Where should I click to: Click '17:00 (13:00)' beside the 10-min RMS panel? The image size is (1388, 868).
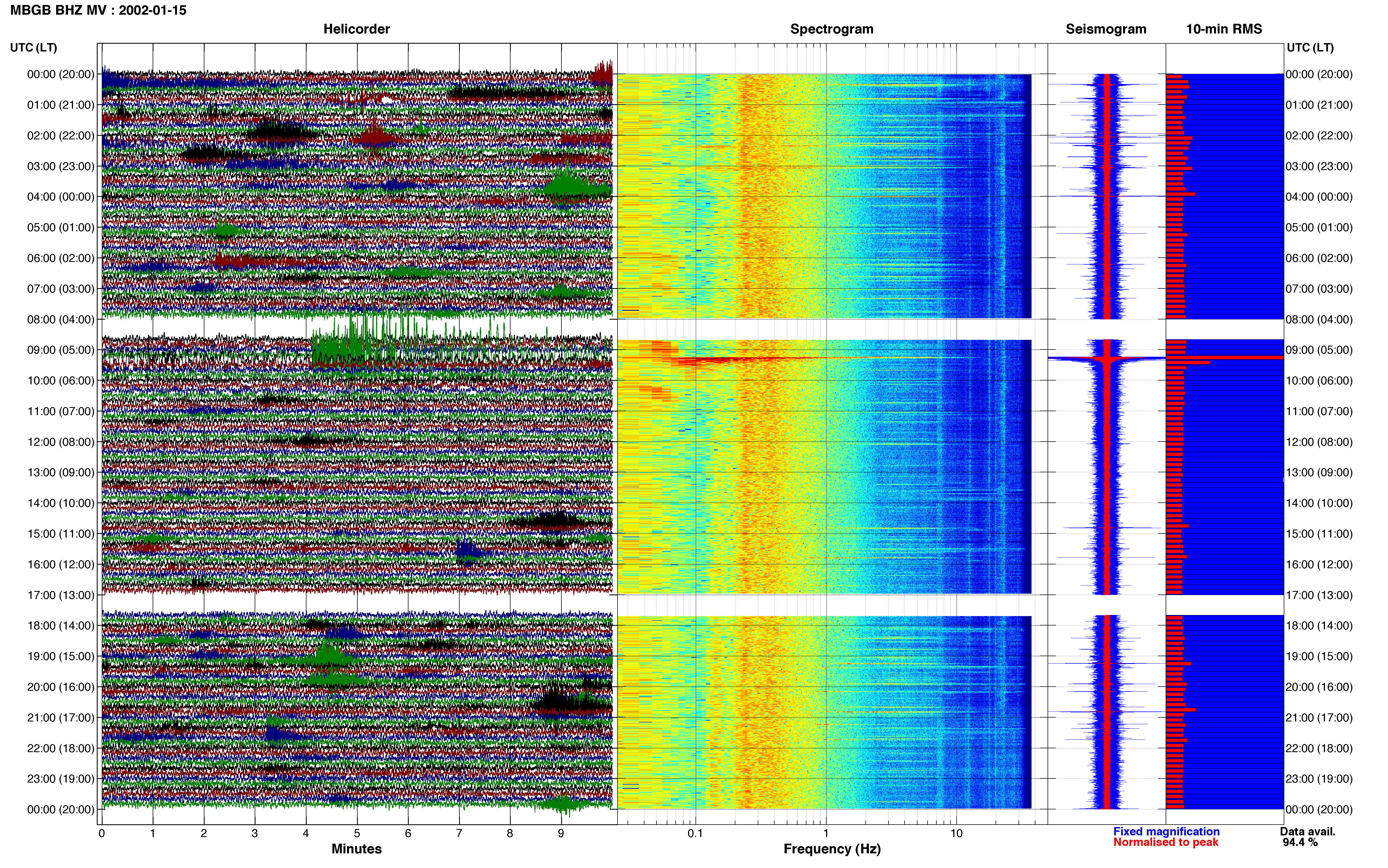pos(1319,595)
